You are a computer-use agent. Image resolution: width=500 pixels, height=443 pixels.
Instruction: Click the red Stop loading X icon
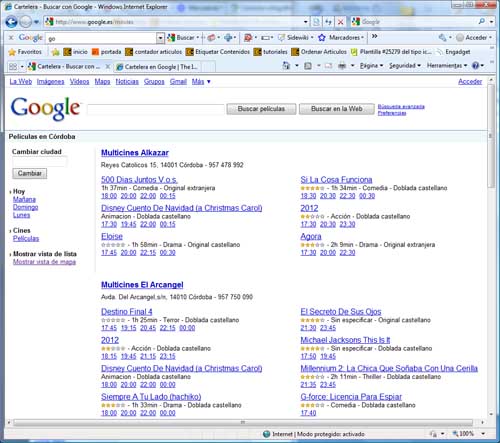point(341,22)
